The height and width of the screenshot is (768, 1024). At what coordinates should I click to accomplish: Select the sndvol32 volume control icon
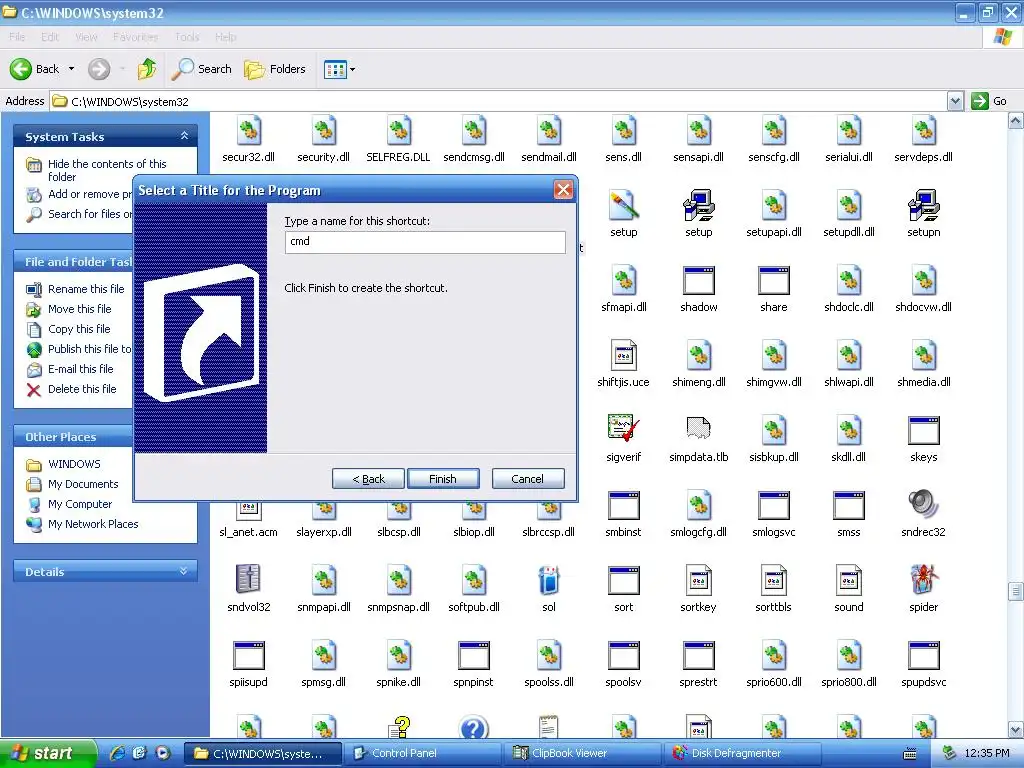point(248,579)
